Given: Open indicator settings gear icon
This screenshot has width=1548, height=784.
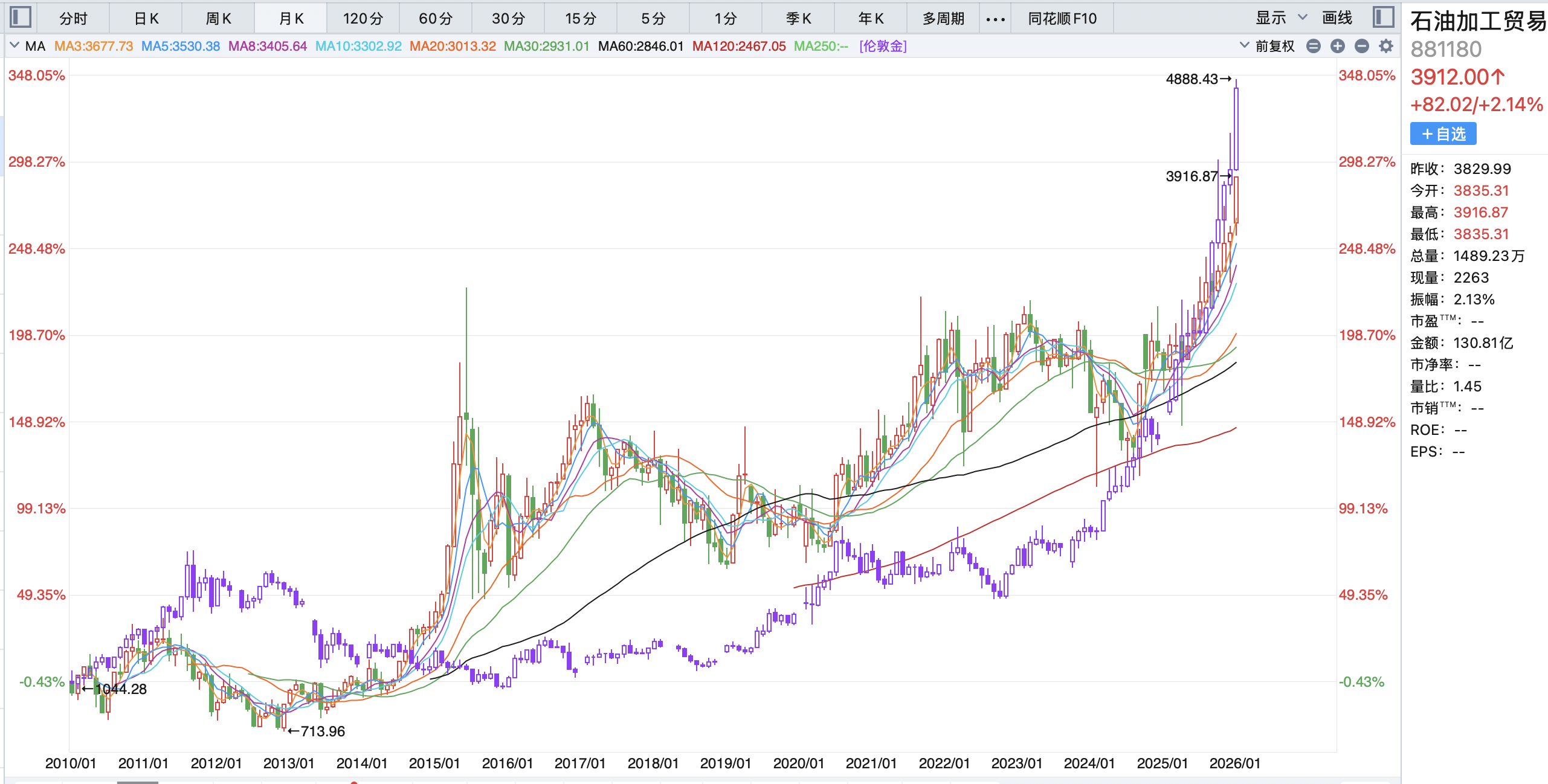Looking at the screenshot, I should [x=1386, y=46].
